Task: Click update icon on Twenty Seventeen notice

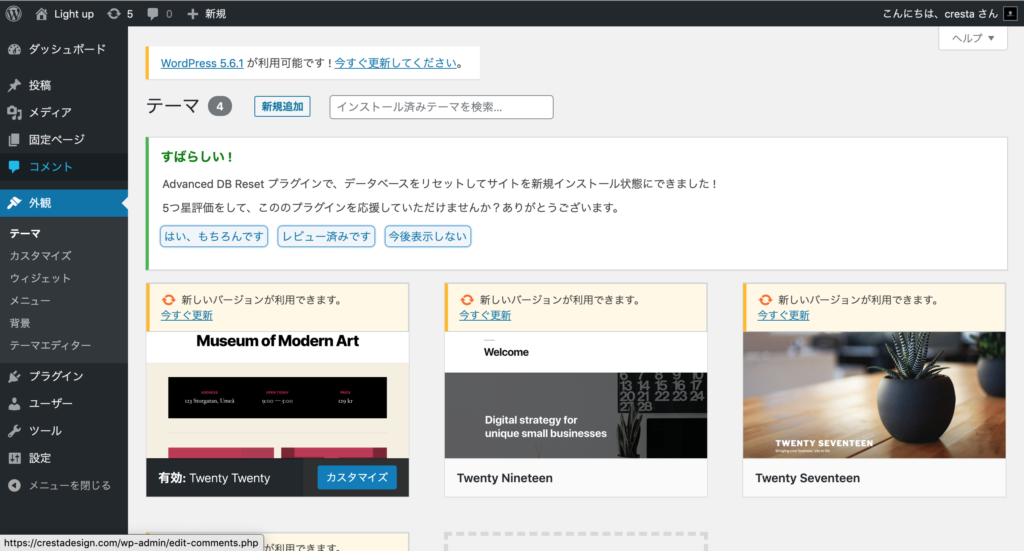Action: tap(765, 300)
